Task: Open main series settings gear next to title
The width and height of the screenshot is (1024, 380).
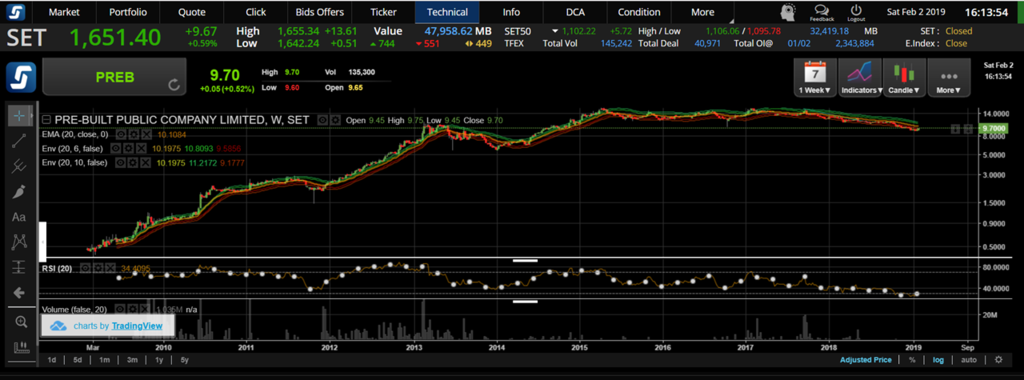Action: tap(335, 120)
